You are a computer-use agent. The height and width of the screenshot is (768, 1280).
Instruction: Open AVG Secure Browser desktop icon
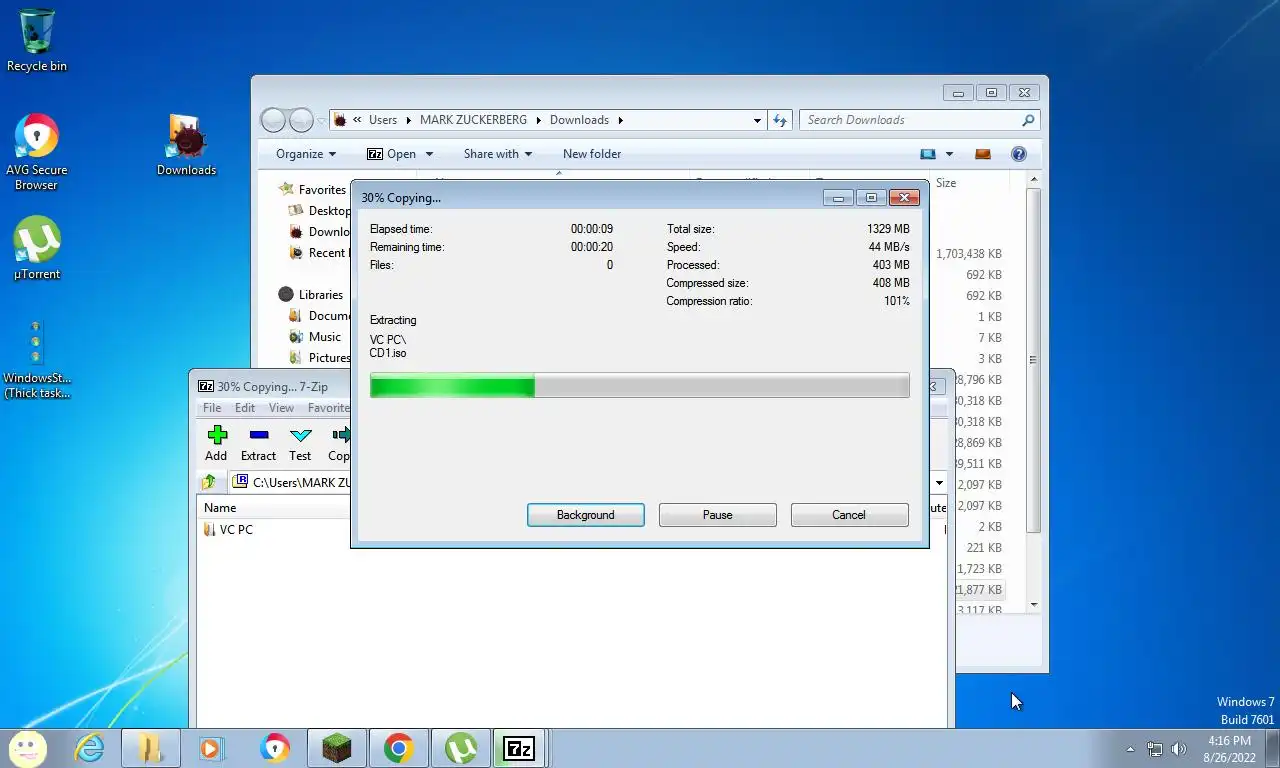click(x=37, y=153)
